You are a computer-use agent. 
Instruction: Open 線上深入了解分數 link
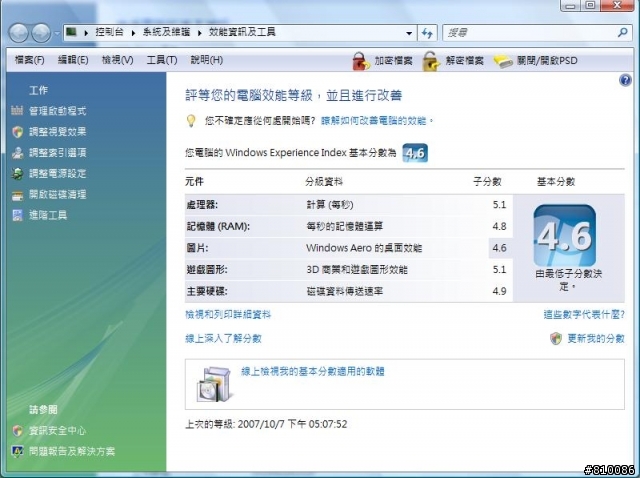(x=223, y=339)
